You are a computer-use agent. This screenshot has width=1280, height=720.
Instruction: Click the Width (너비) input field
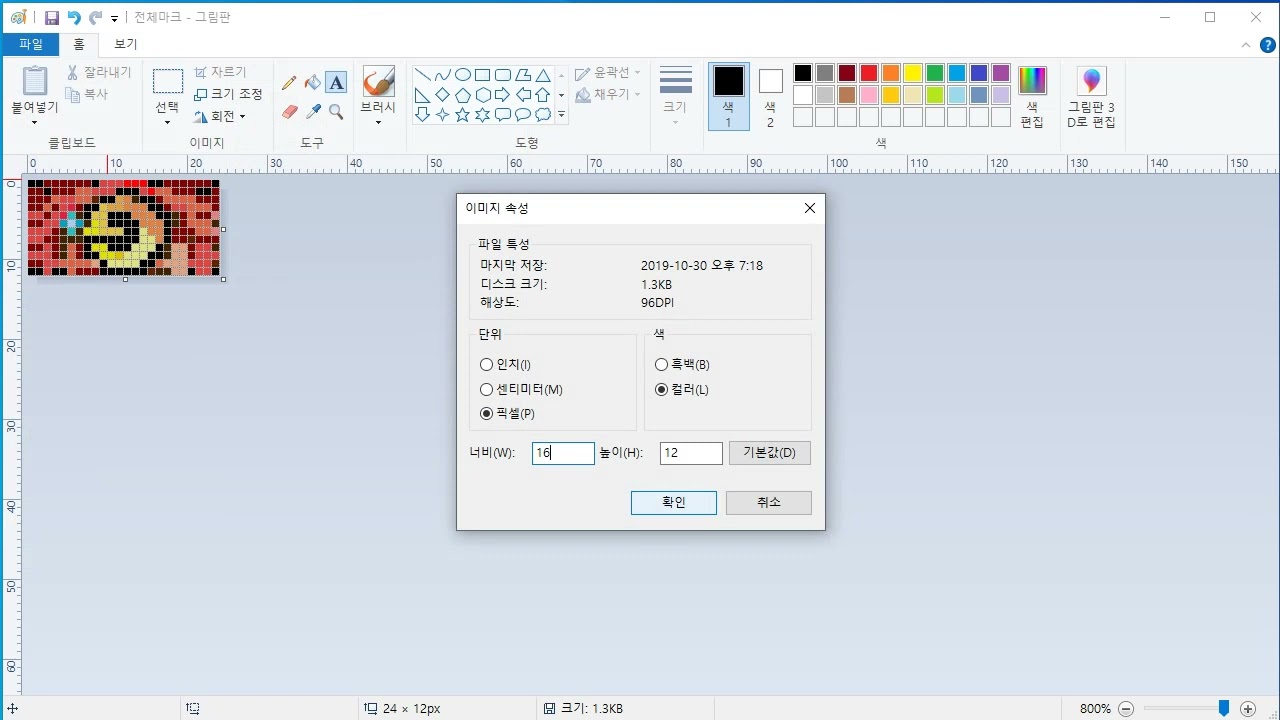point(563,453)
